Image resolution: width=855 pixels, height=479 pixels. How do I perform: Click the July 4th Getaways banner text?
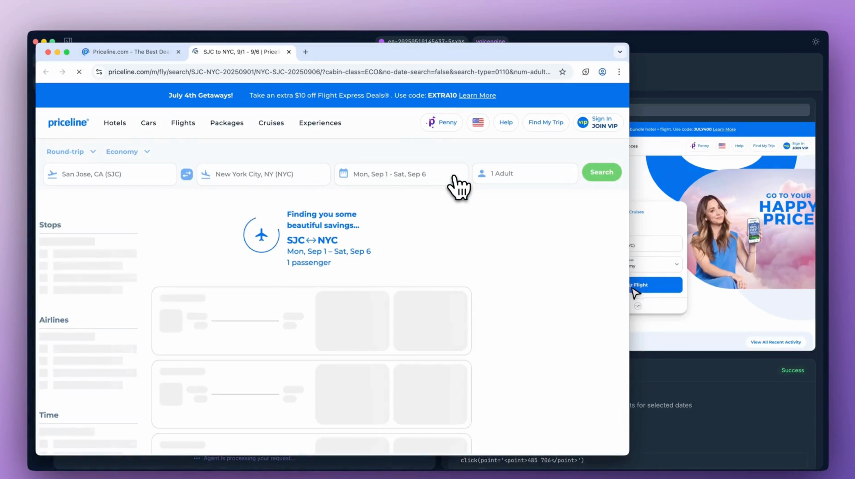[x=201, y=95]
